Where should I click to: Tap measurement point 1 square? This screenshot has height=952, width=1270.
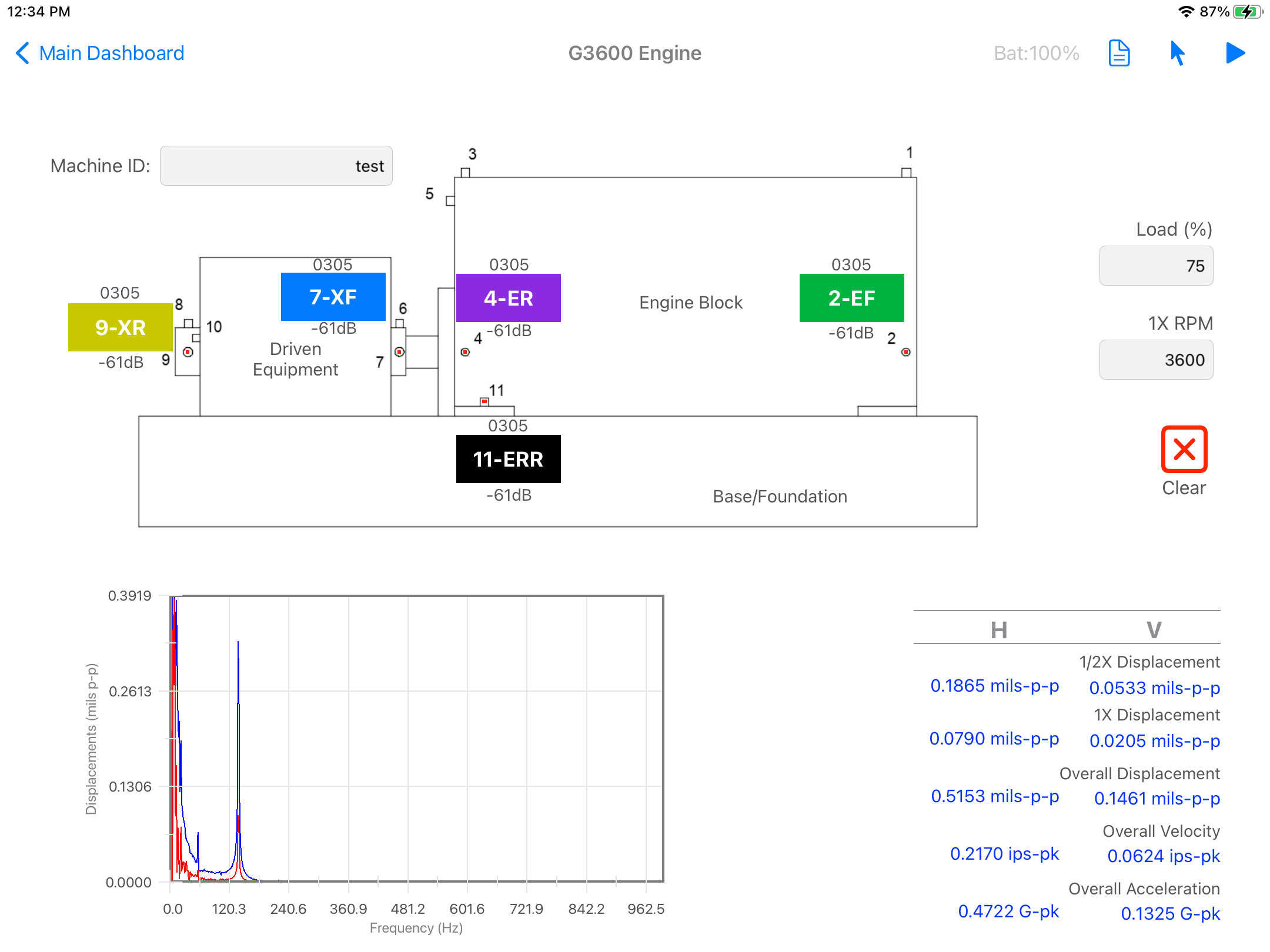(x=907, y=172)
